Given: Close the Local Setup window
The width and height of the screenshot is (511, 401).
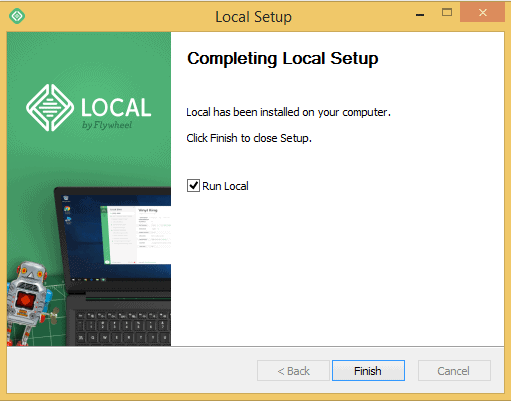Looking at the screenshot, I should coord(482,13).
